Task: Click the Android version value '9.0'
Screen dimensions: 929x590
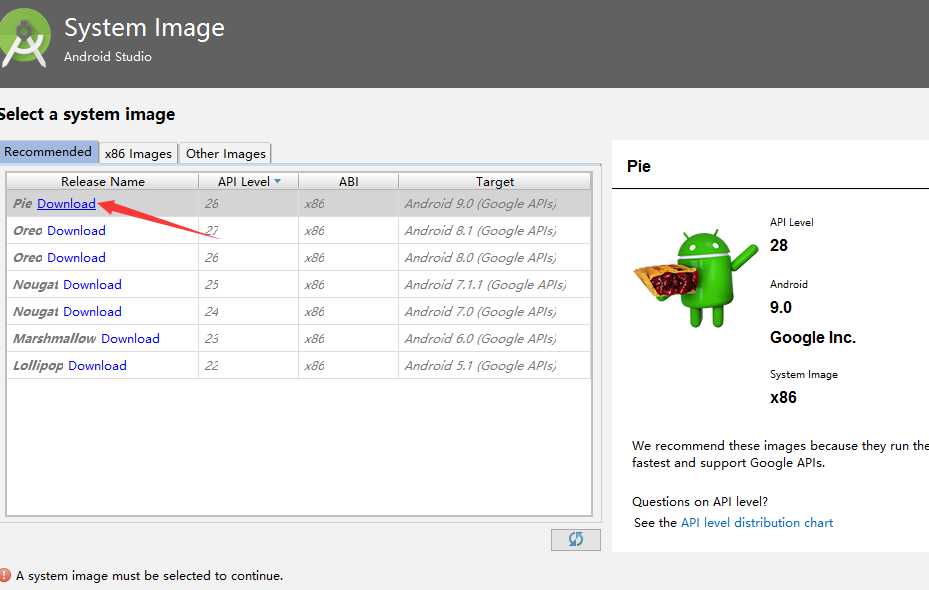Action: click(781, 307)
